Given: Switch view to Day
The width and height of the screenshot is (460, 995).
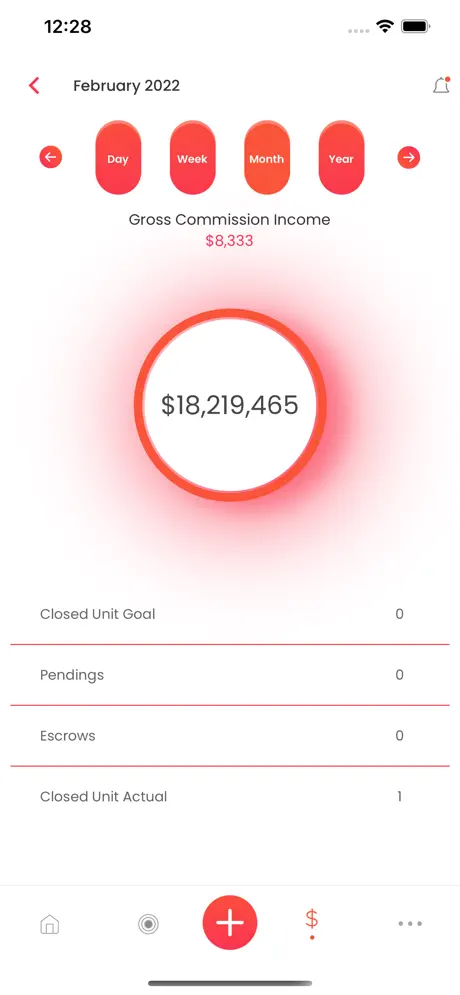Looking at the screenshot, I should (x=118, y=158).
